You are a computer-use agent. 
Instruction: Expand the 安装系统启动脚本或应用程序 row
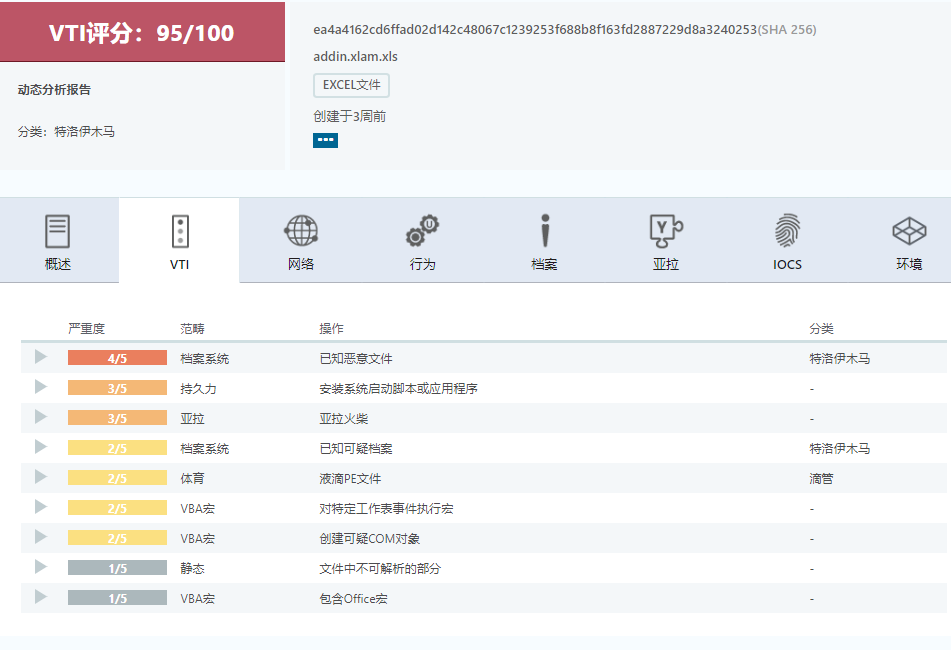pyautogui.click(x=41, y=386)
